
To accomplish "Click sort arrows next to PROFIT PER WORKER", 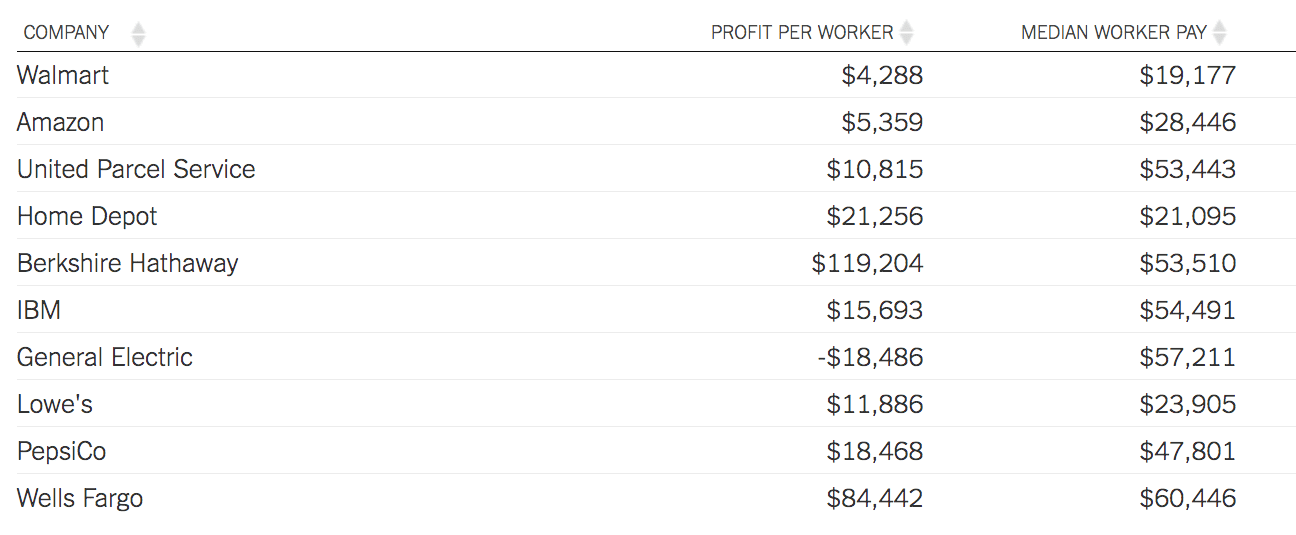I will [x=906, y=33].
